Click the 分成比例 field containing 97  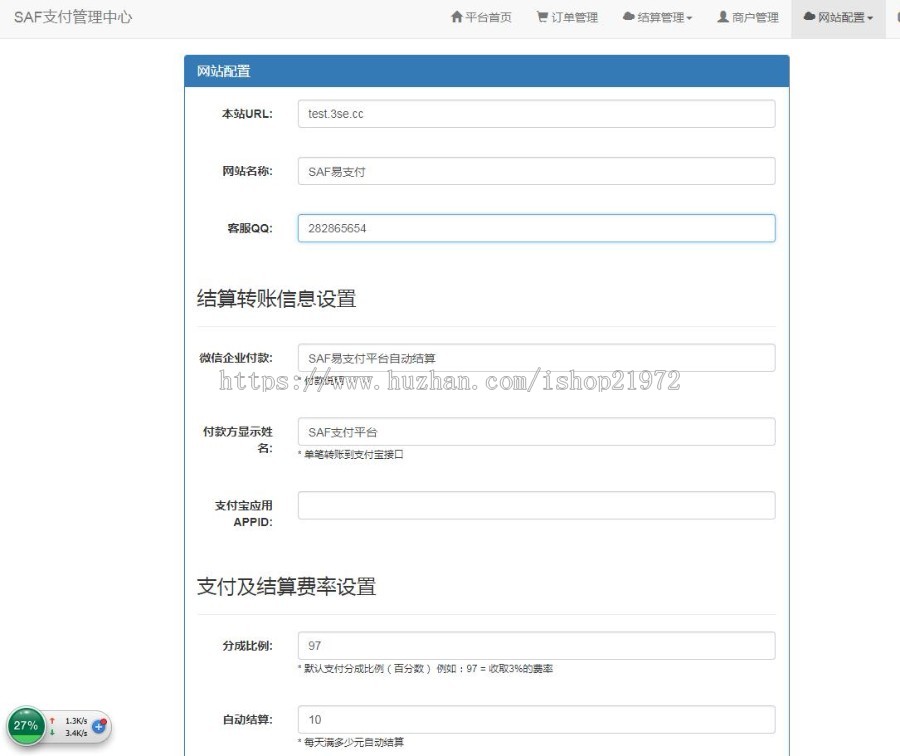click(536, 646)
